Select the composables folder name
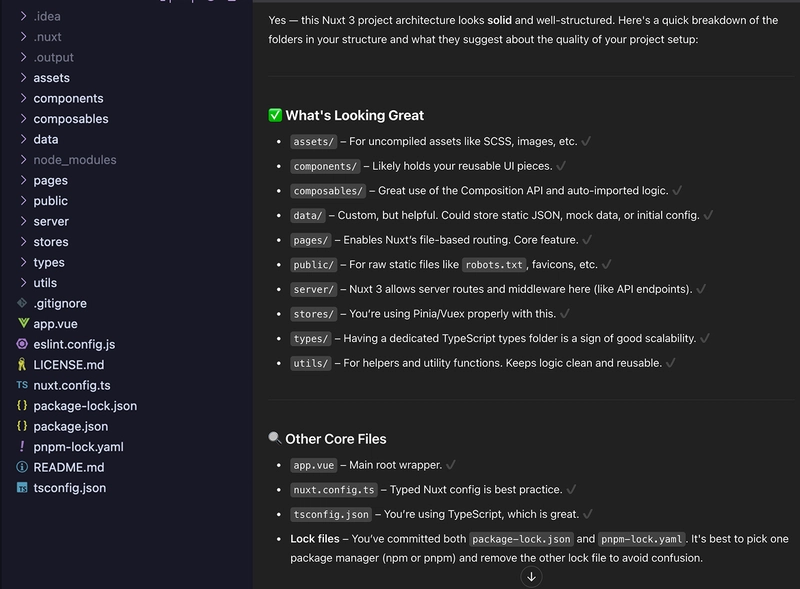Image resolution: width=800 pixels, height=589 pixels. (71, 119)
